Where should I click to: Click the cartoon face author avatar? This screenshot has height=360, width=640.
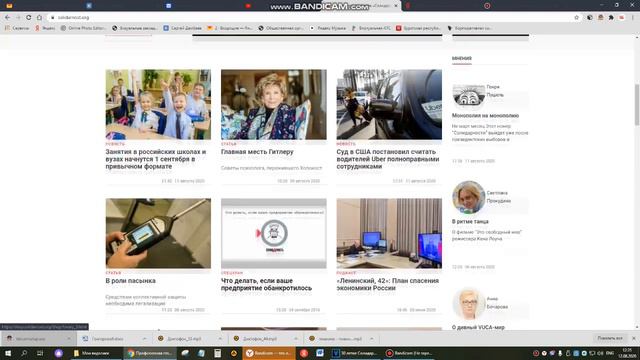pos(469,96)
